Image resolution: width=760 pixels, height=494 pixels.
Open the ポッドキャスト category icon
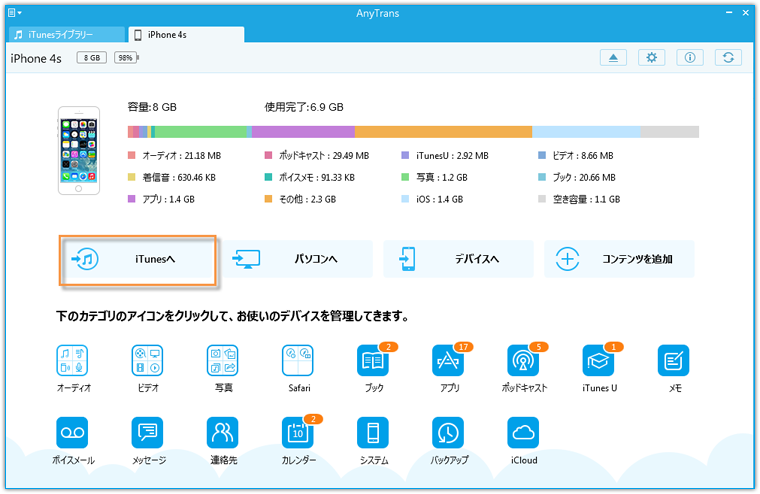point(523,361)
